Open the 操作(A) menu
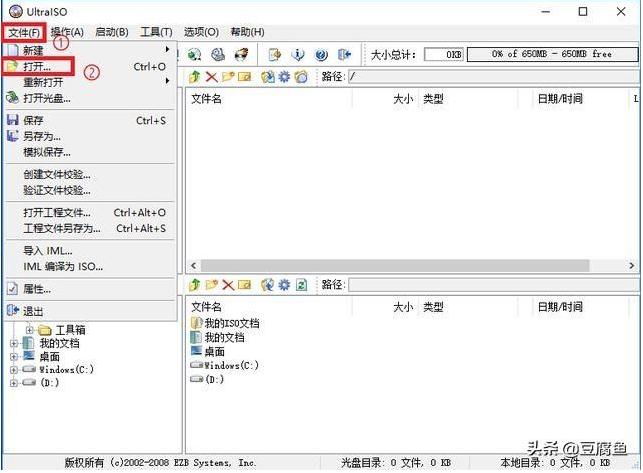643x473 pixels. pos(67,32)
